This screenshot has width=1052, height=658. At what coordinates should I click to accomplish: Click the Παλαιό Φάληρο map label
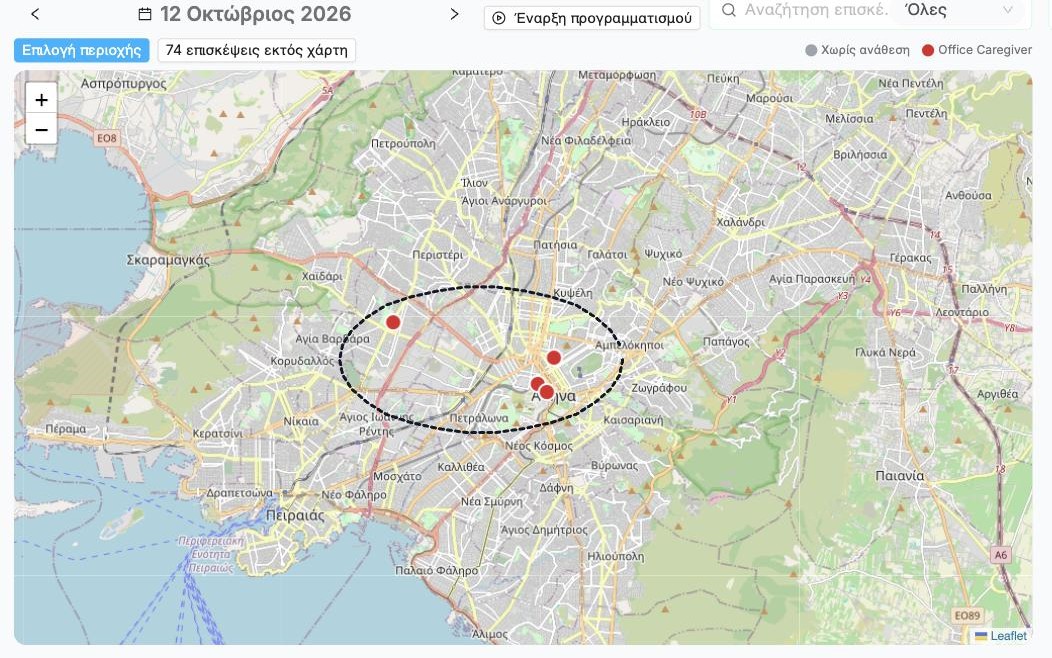coord(437,571)
